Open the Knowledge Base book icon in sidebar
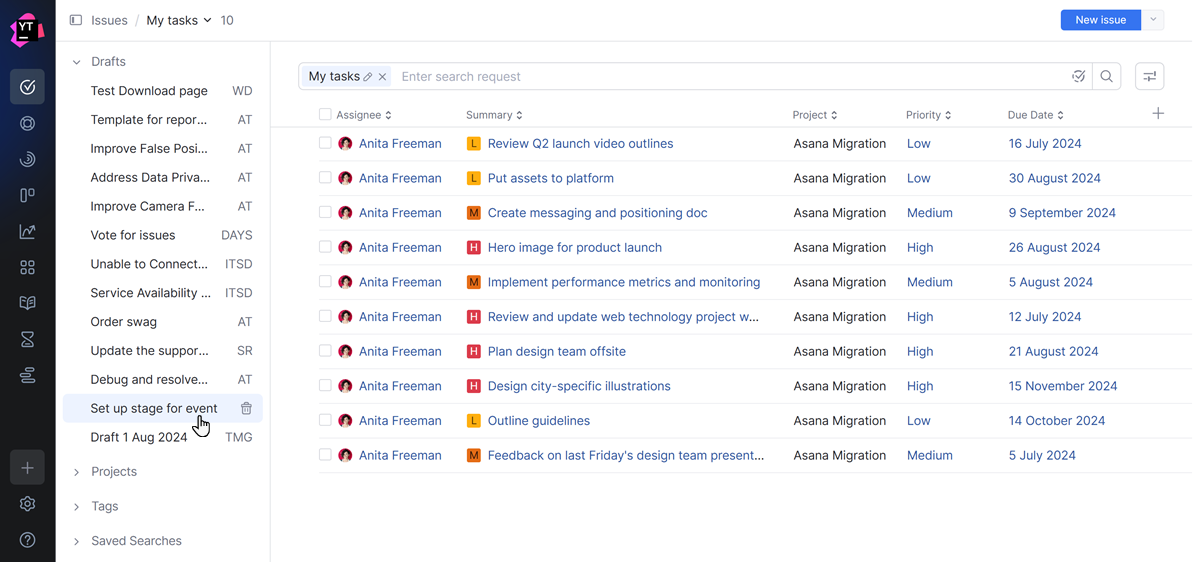 pos(27,303)
